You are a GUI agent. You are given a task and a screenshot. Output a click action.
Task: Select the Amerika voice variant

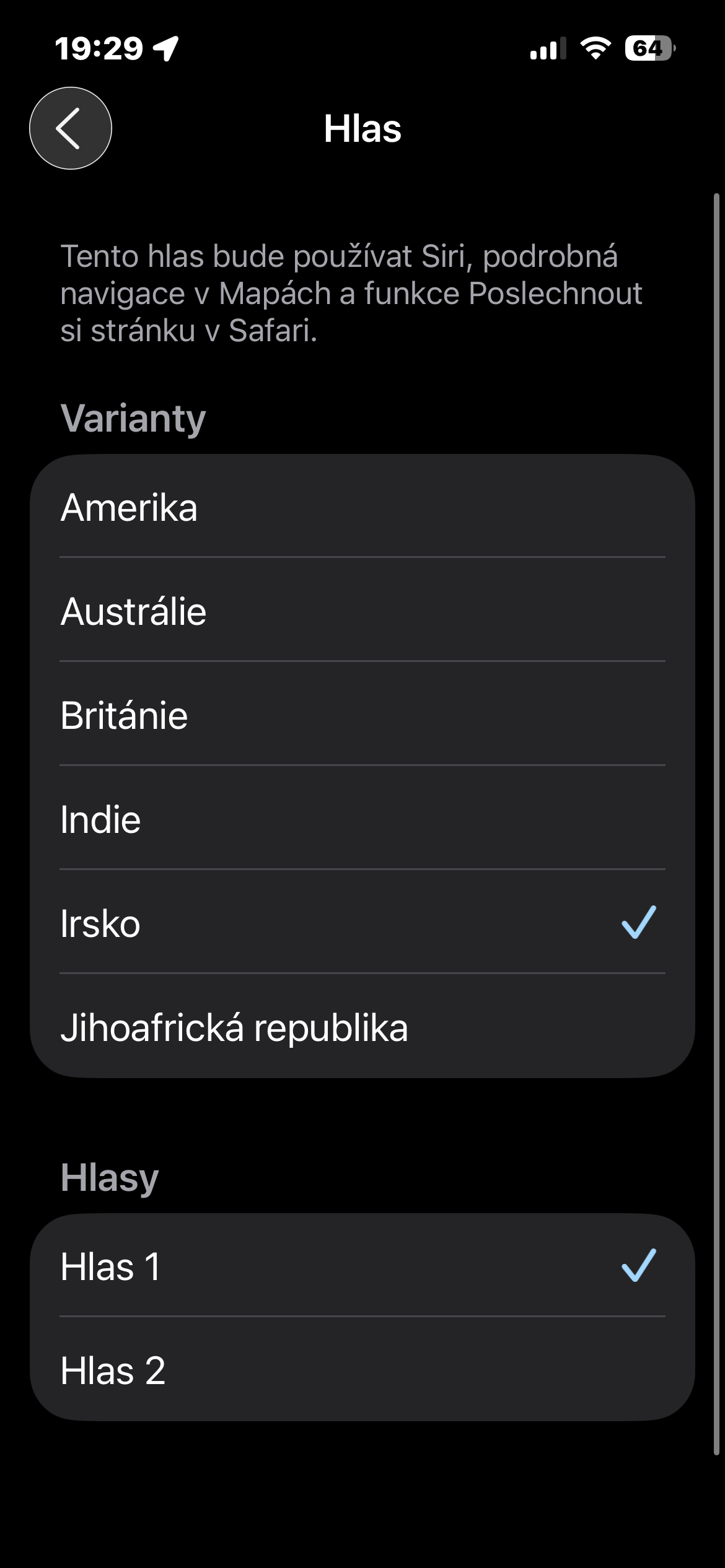362,507
